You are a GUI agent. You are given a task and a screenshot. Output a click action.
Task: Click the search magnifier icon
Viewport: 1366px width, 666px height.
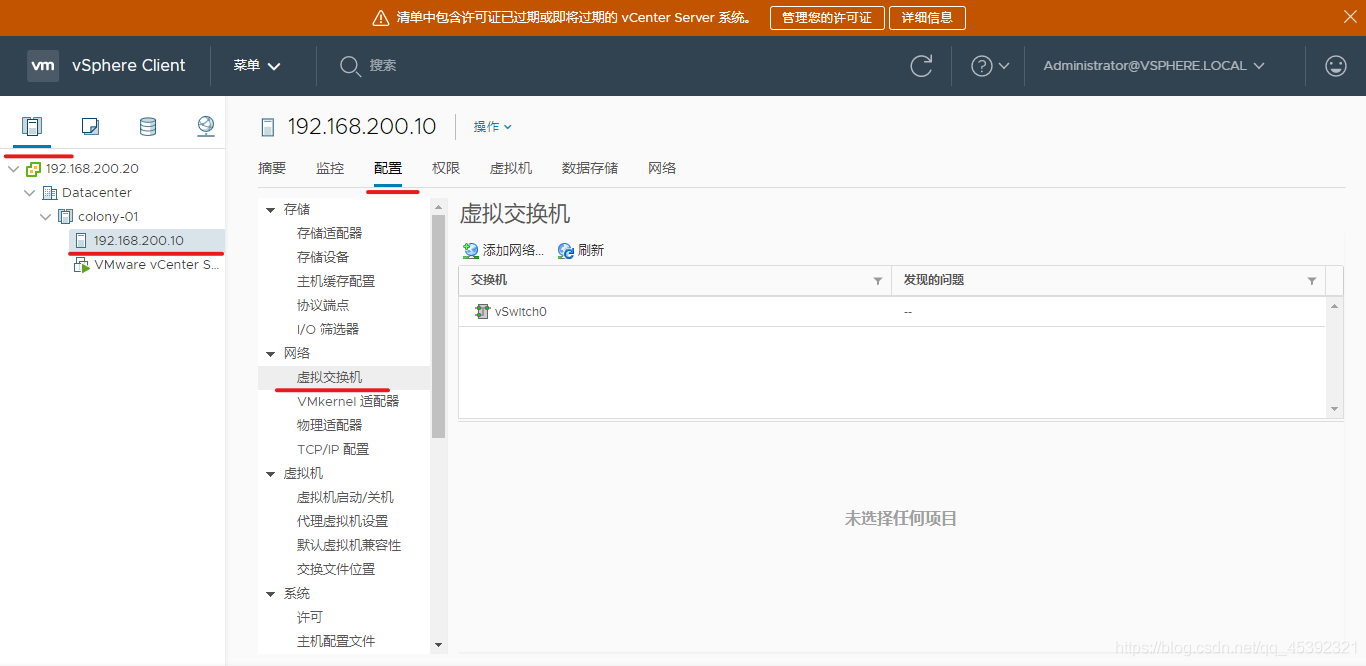pyautogui.click(x=350, y=66)
